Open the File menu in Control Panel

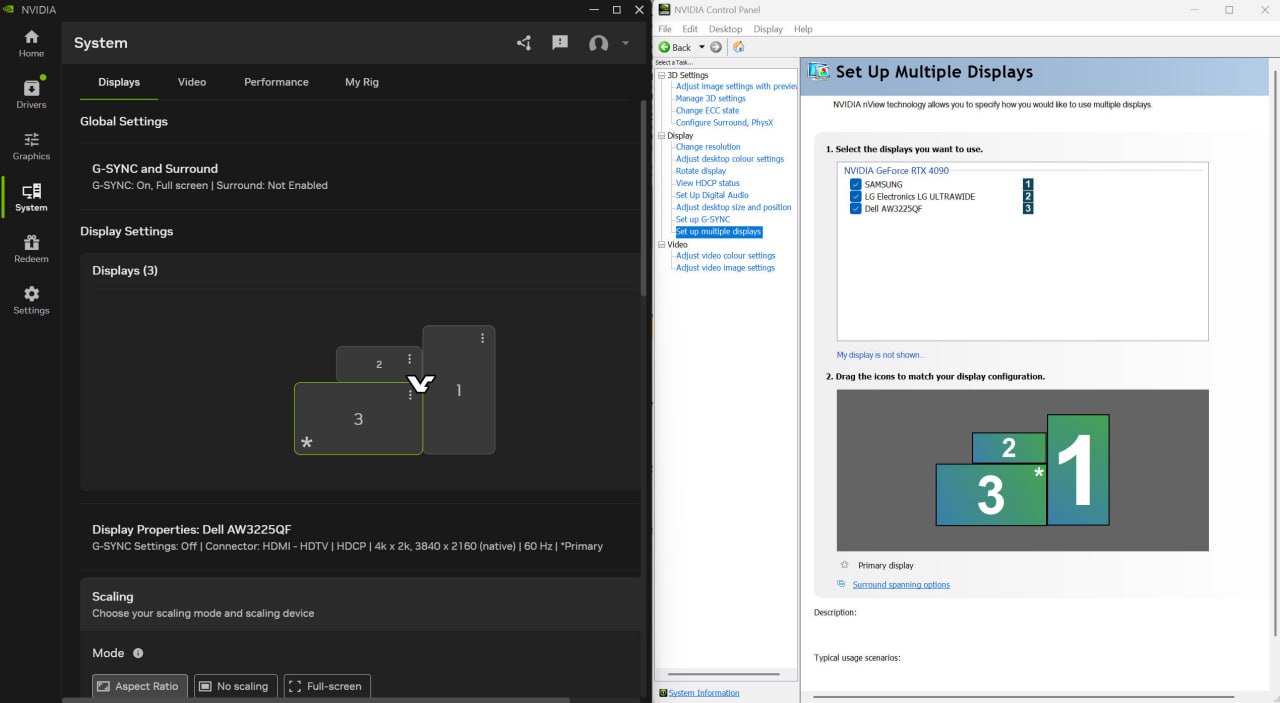[665, 29]
